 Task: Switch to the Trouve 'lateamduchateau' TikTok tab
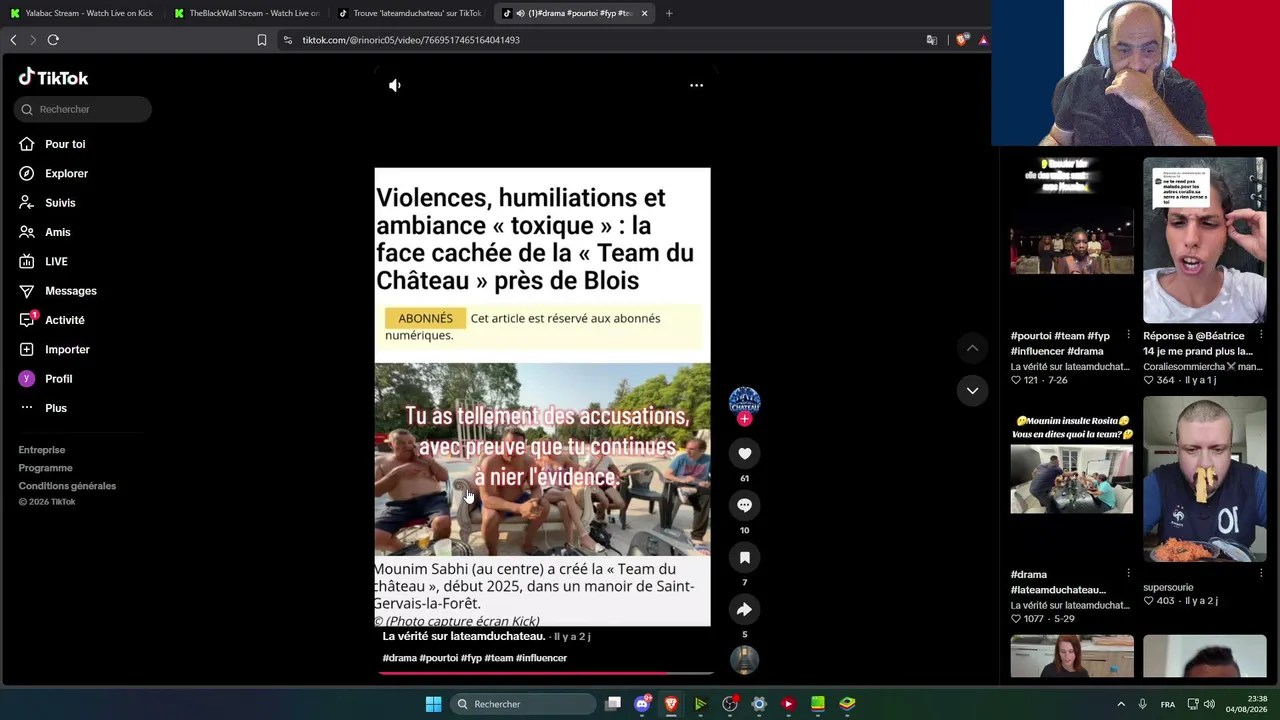tap(410, 13)
